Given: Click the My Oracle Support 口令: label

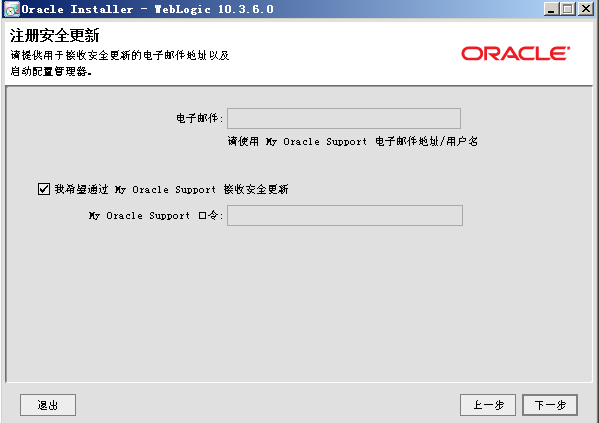Looking at the screenshot, I should tap(156, 216).
